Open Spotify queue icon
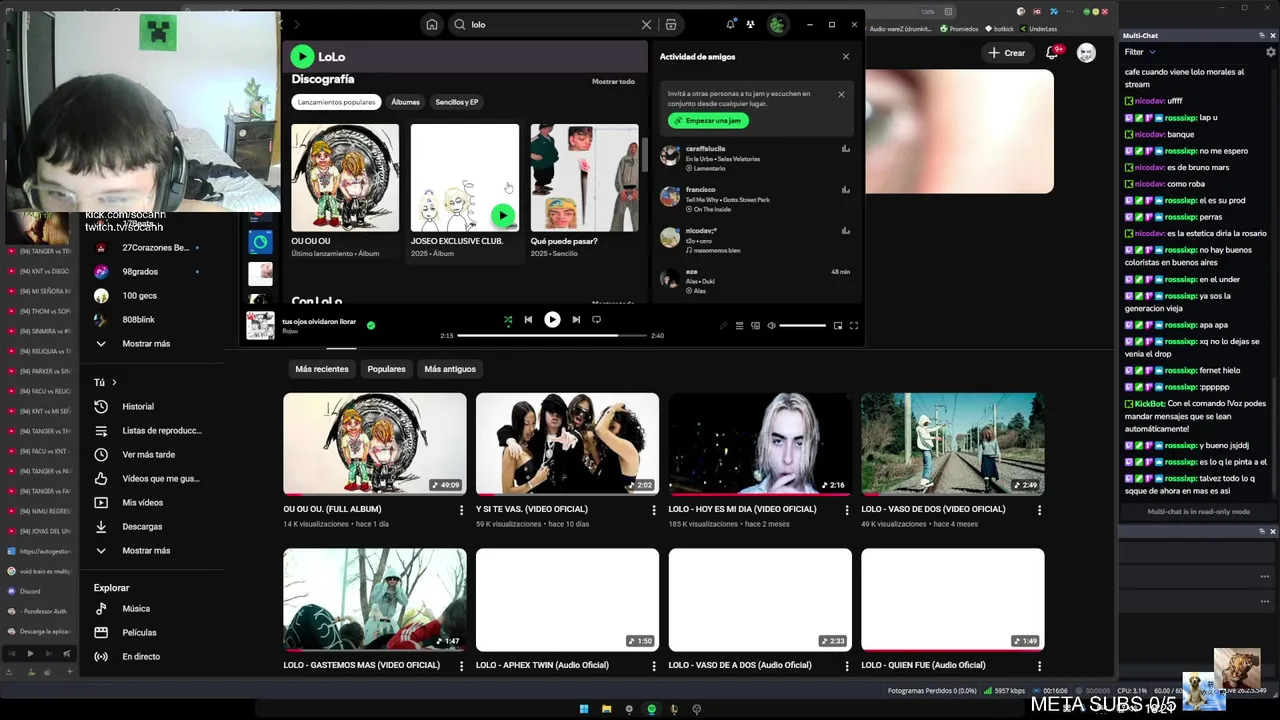 [x=739, y=325]
